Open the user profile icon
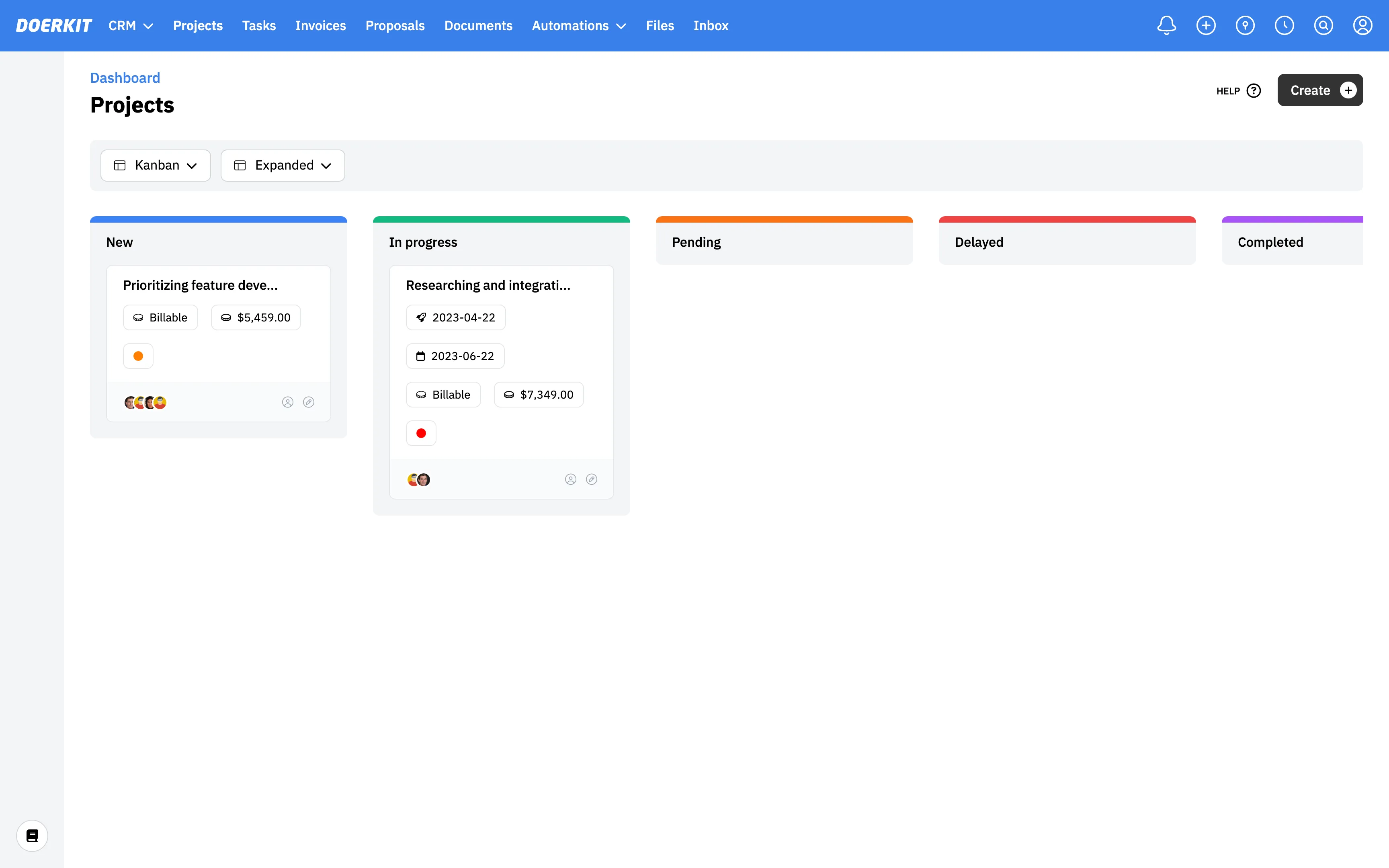This screenshot has height=868, width=1389. pos(1362,25)
